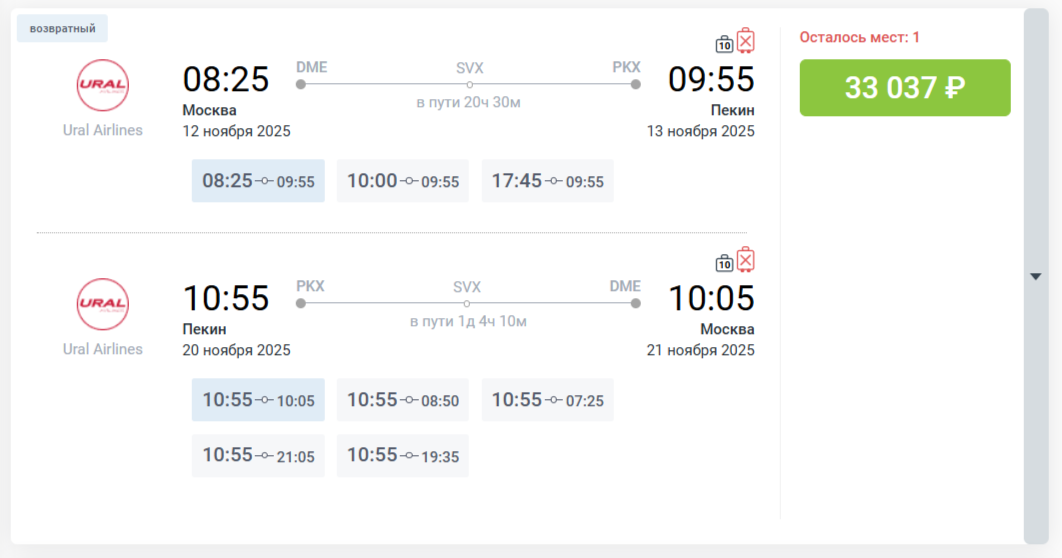Pick return flight 10:55 → 07:25
This screenshot has width=1062, height=558.
(547, 400)
